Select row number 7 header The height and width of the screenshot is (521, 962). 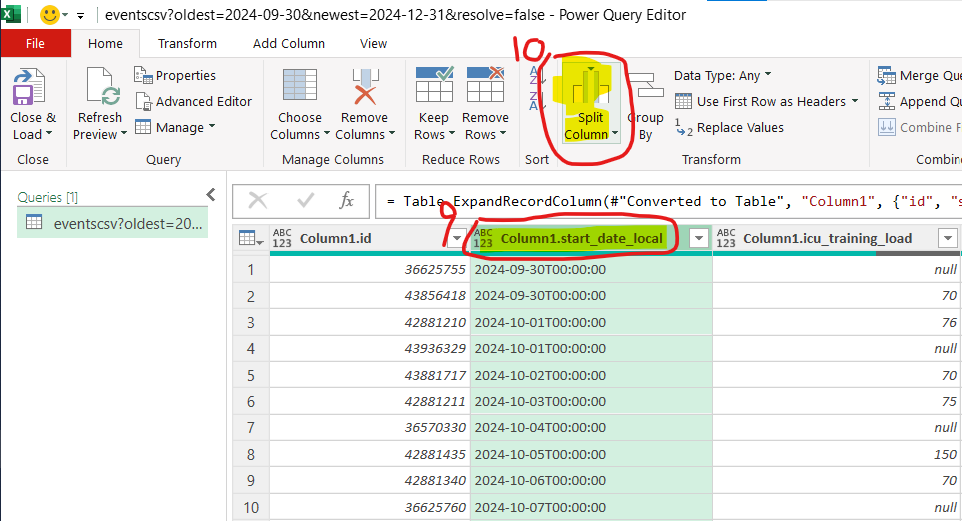click(250, 428)
